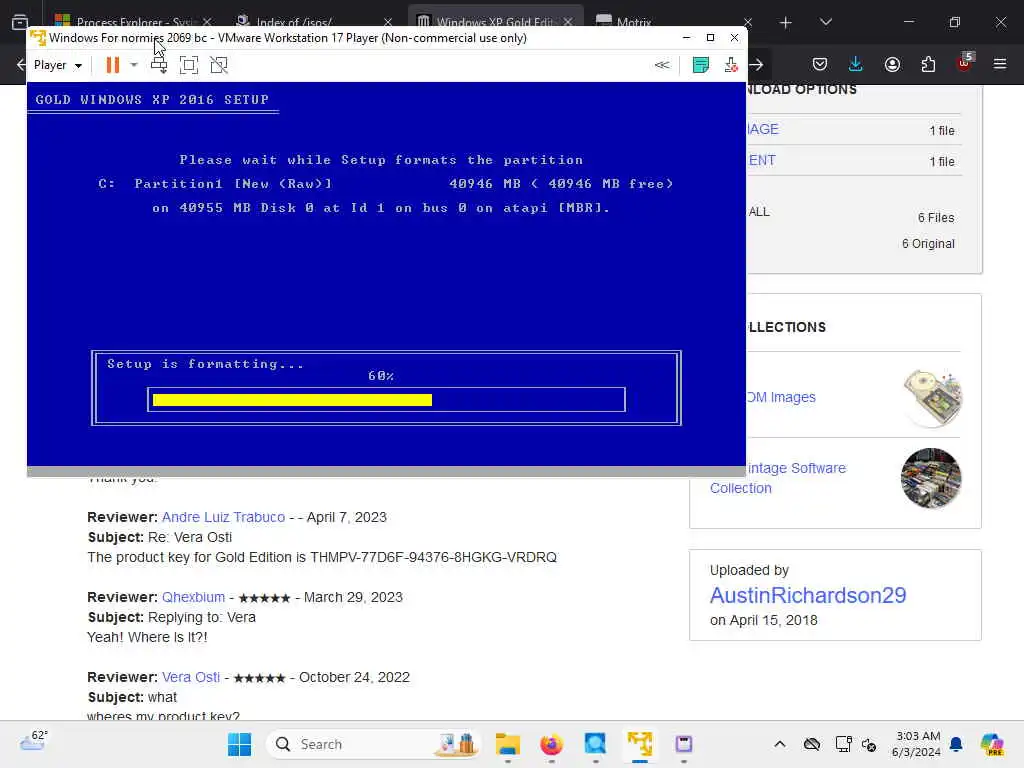The width and height of the screenshot is (1024, 768).
Task: Open a new browser tab
Action: (x=786, y=23)
